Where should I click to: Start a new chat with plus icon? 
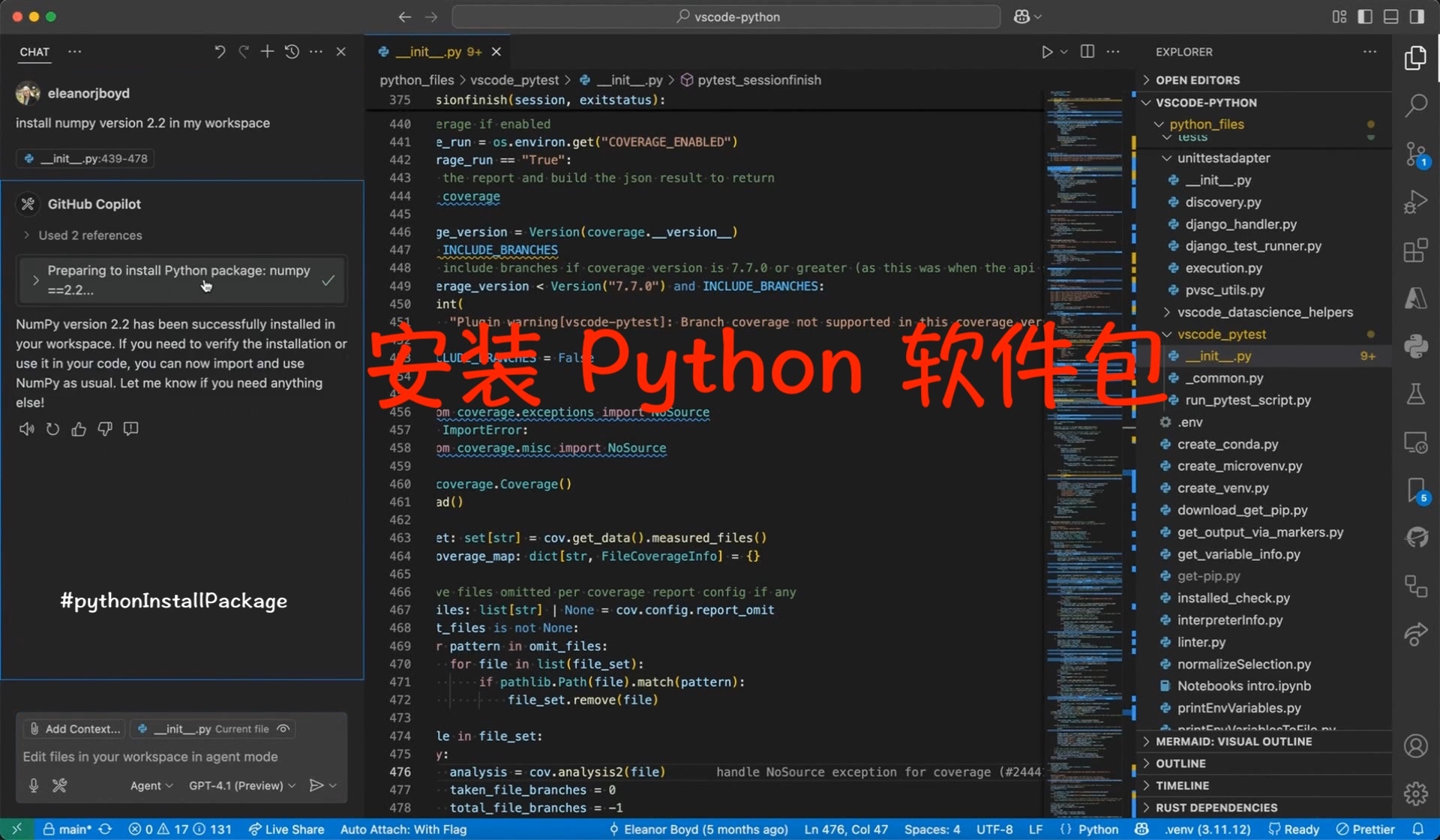(267, 52)
